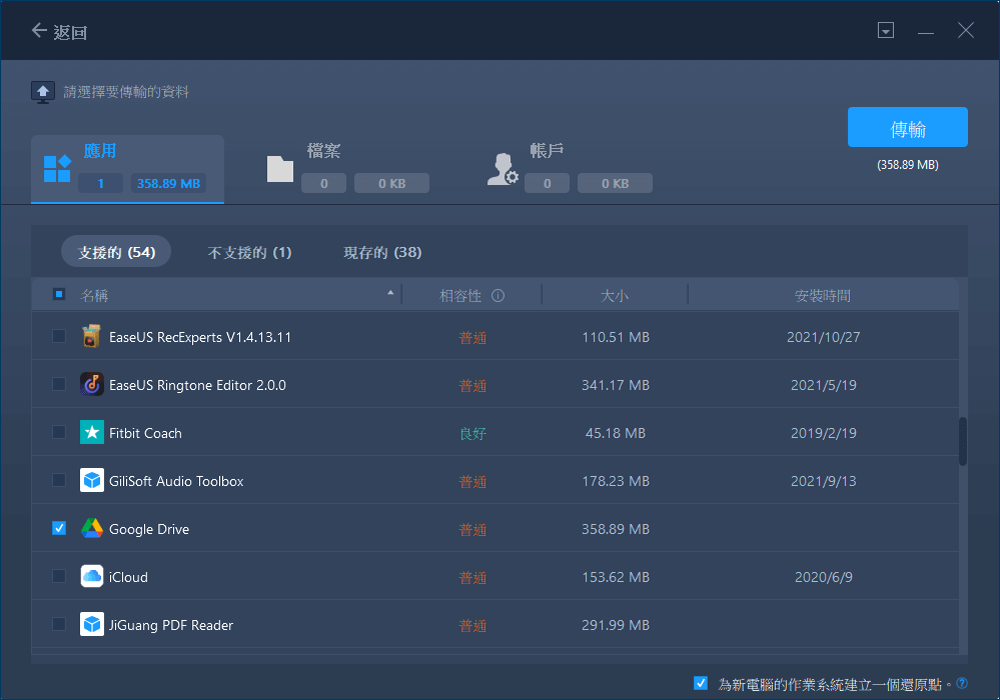
Task: Uncheck the Google Drive selection checkbox
Action: [58, 529]
